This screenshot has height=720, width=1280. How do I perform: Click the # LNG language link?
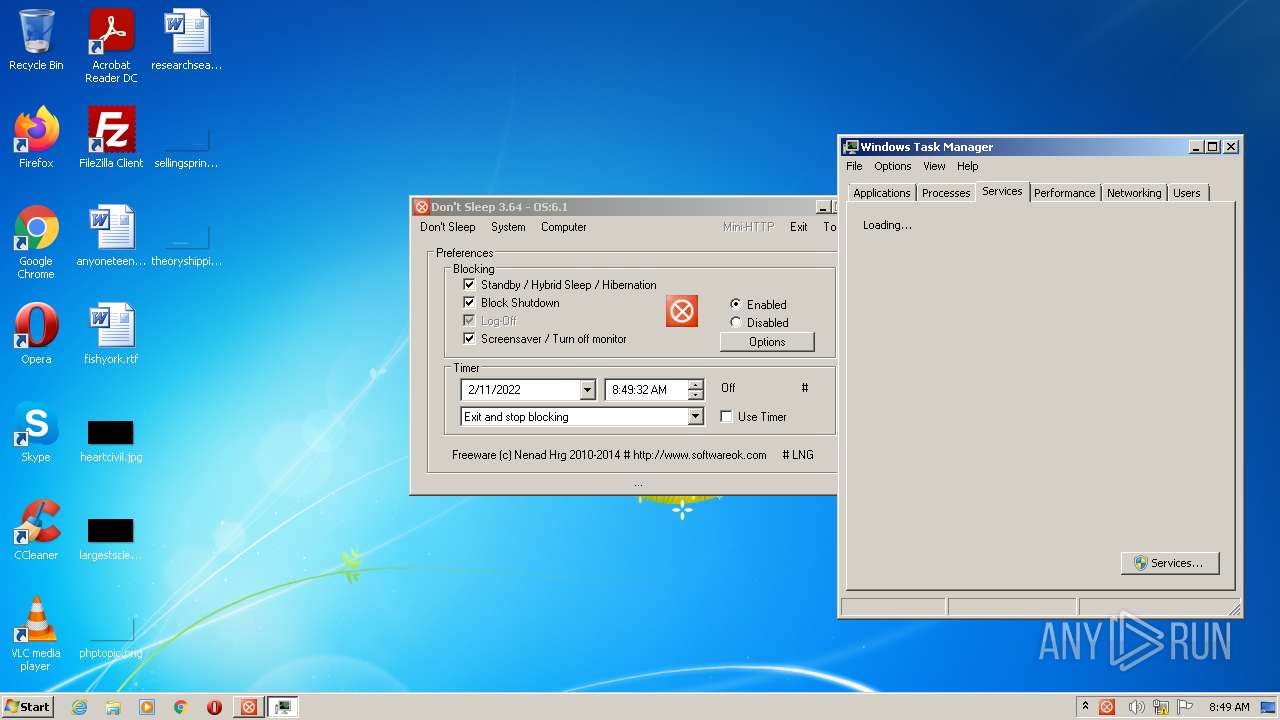click(x=798, y=455)
